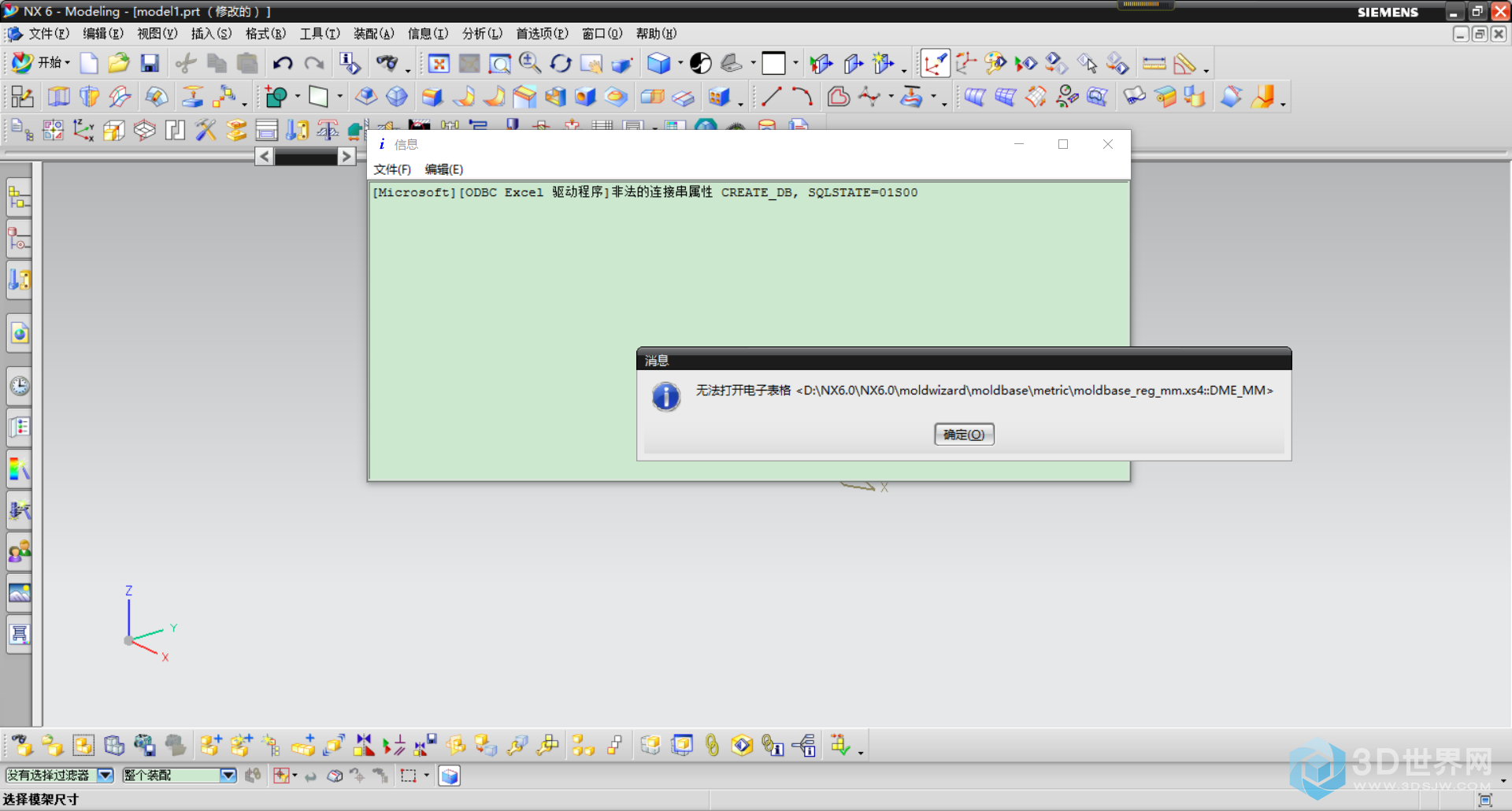Click the Fit view icon

pyautogui.click(x=439, y=63)
